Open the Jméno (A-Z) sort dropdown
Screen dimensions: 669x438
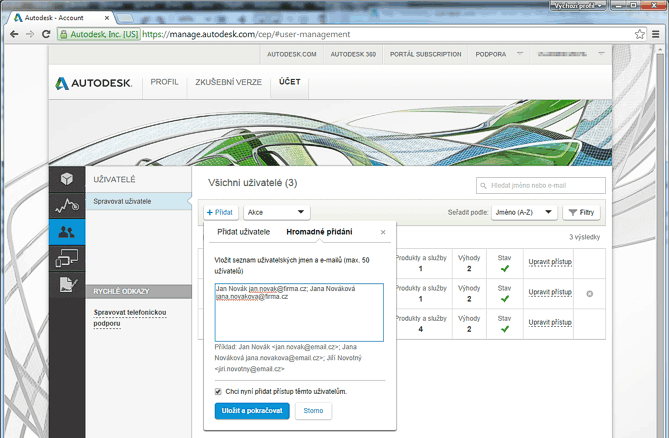click(524, 212)
